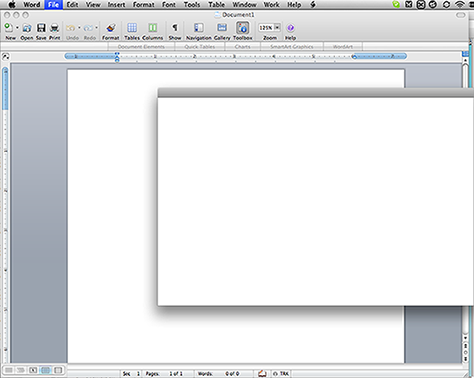
Task: Click the Sec 1 status bar entry
Action: pos(131,374)
